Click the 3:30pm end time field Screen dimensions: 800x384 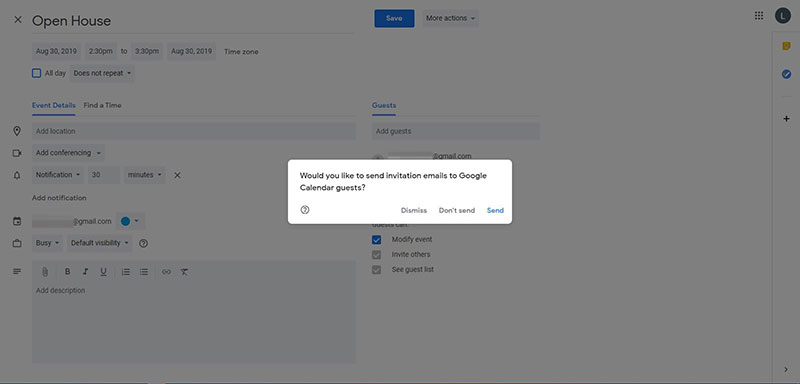tap(147, 52)
